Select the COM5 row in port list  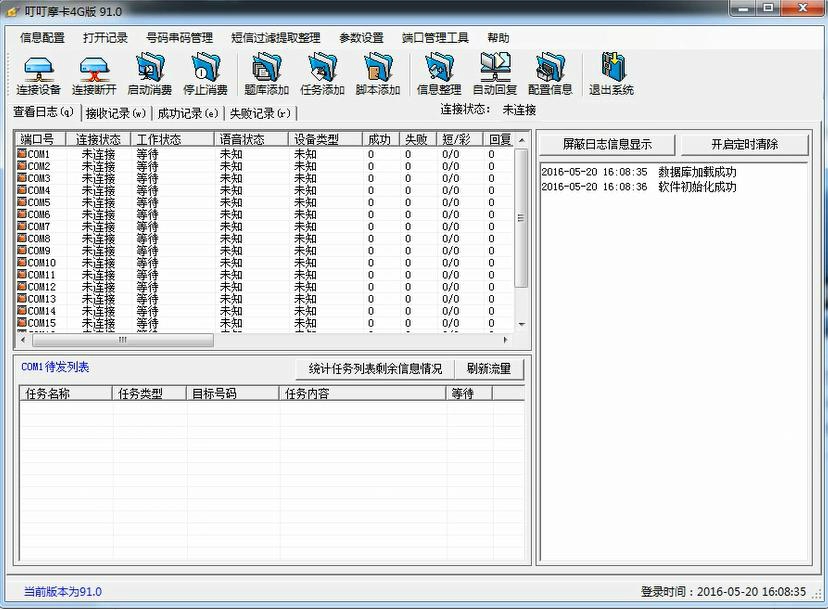(x=264, y=202)
